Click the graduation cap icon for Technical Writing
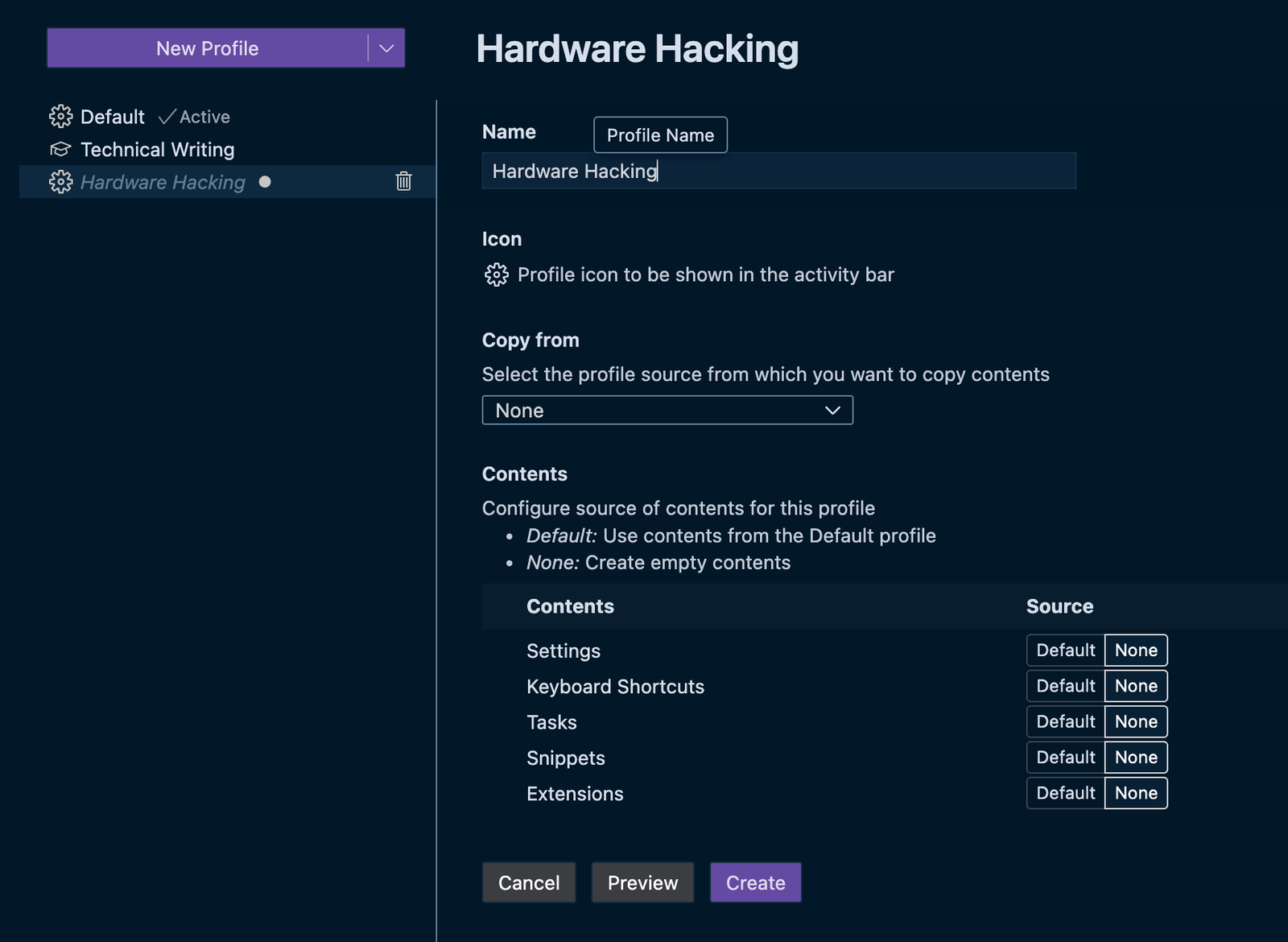Viewport: 1288px width, 942px height. 60,149
